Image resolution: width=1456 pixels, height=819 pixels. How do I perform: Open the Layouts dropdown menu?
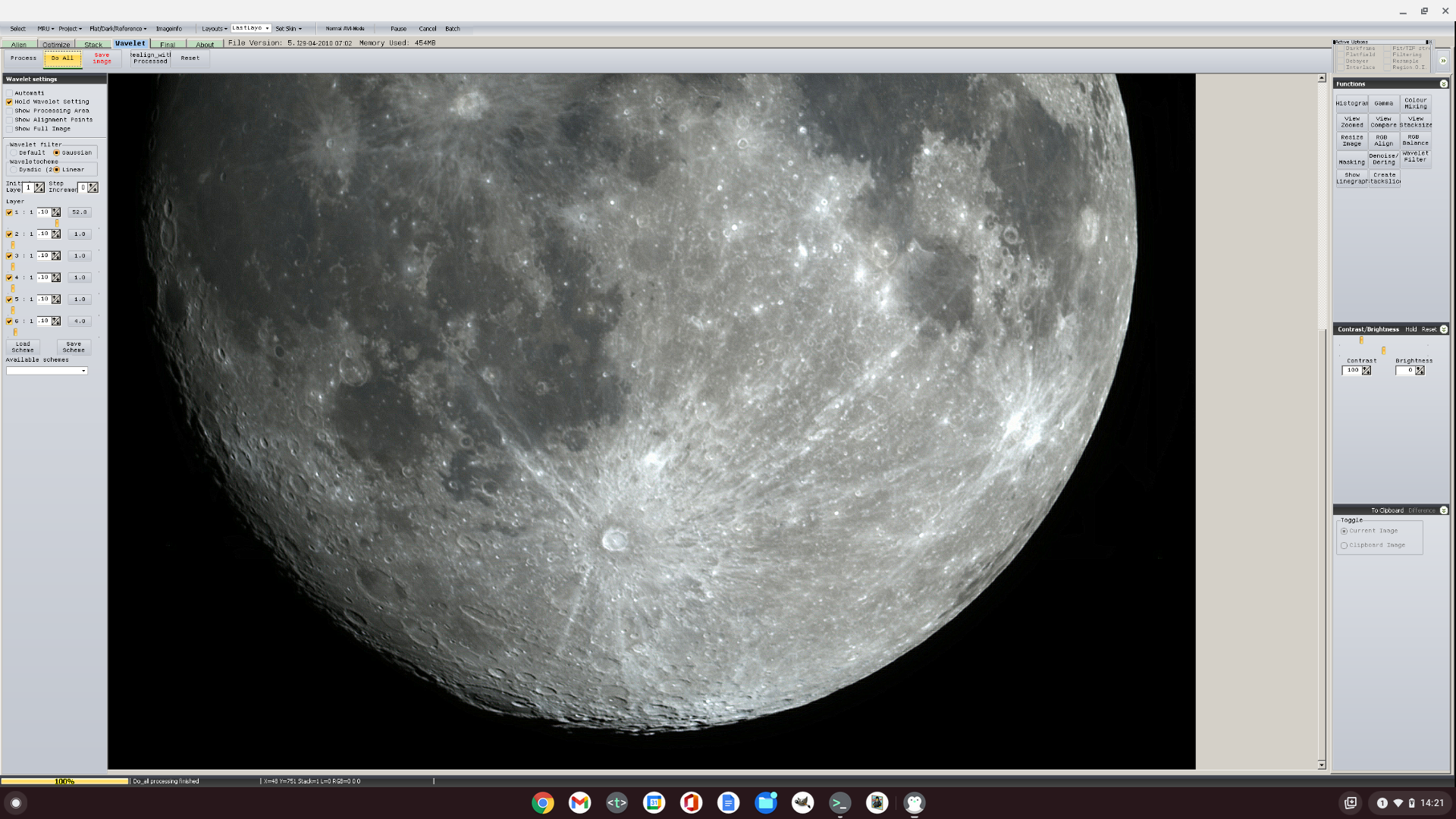pos(214,29)
